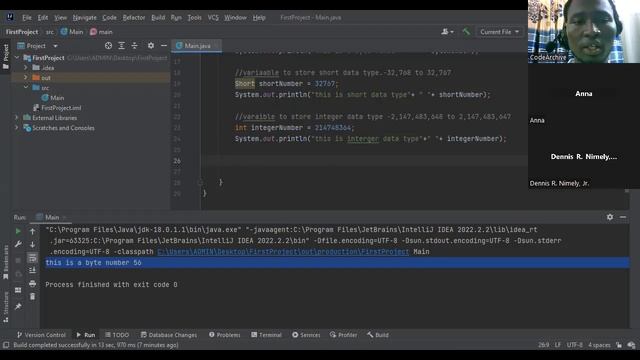Select Main class in the project tree

tap(53, 98)
